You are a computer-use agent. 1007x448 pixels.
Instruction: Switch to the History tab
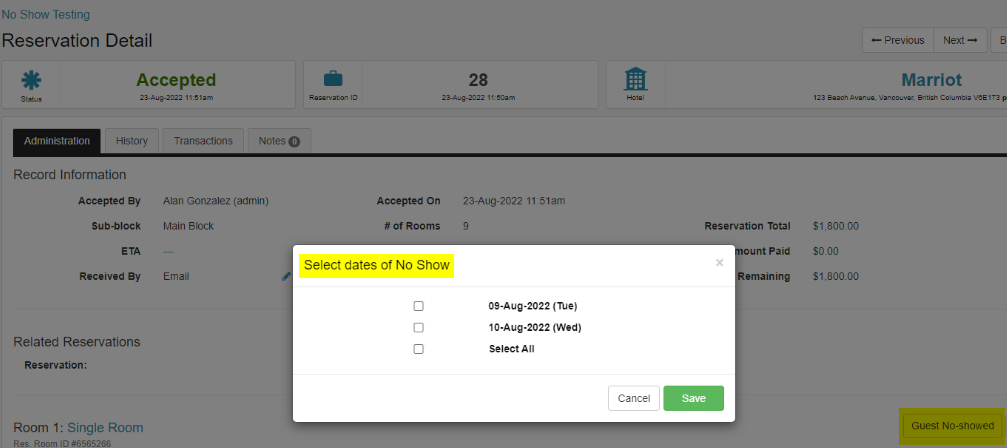point(132,141)
